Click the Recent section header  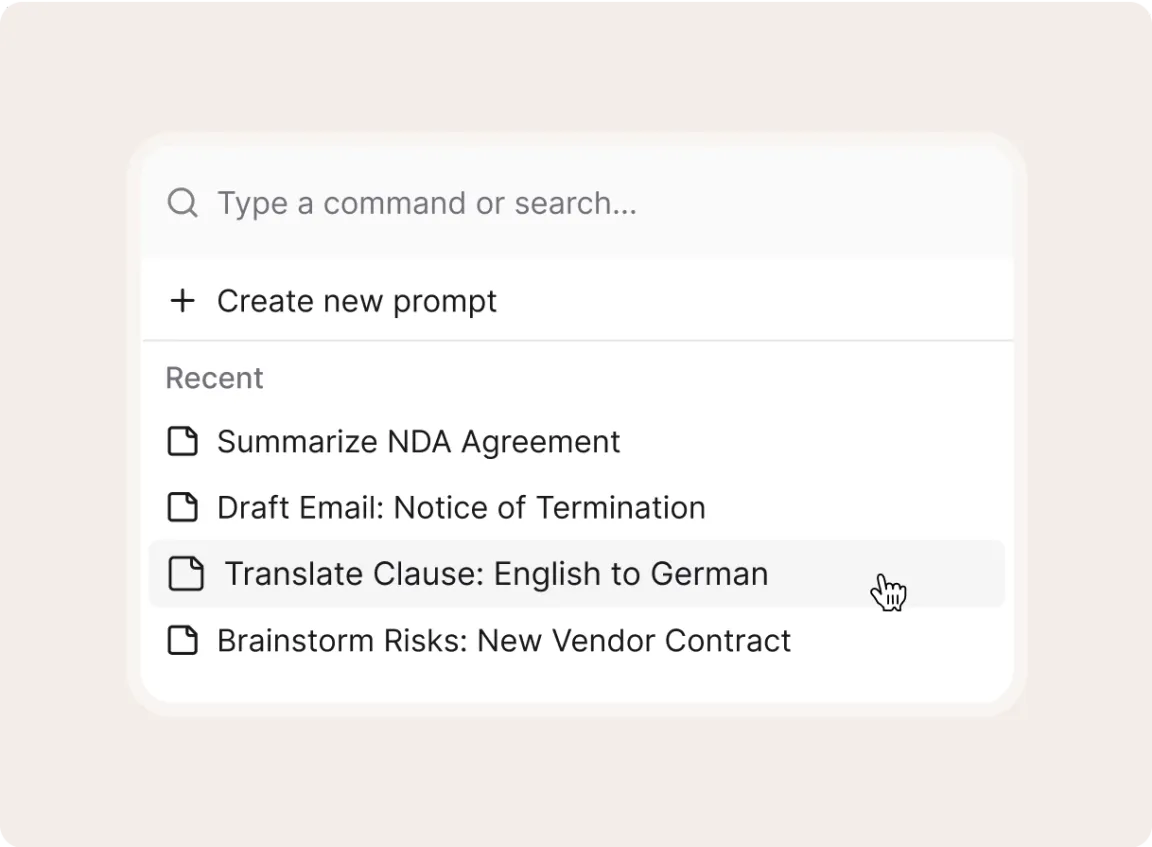(214, 377)
